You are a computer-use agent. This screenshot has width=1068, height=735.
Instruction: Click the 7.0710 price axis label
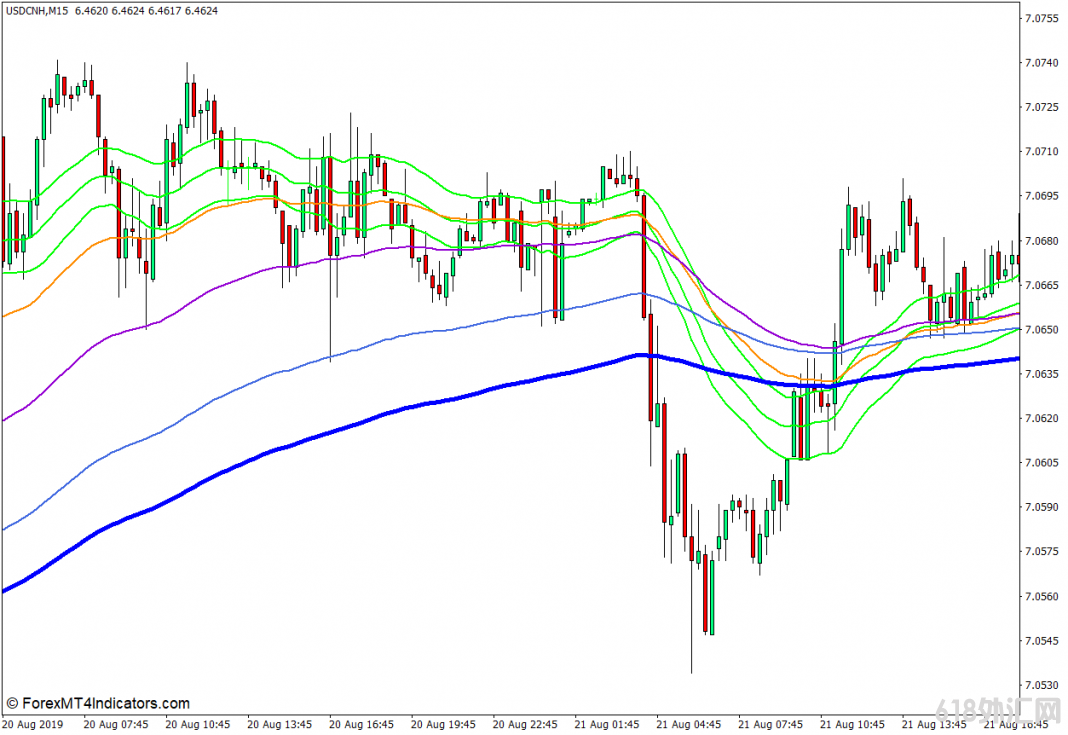pos(1041,152)
